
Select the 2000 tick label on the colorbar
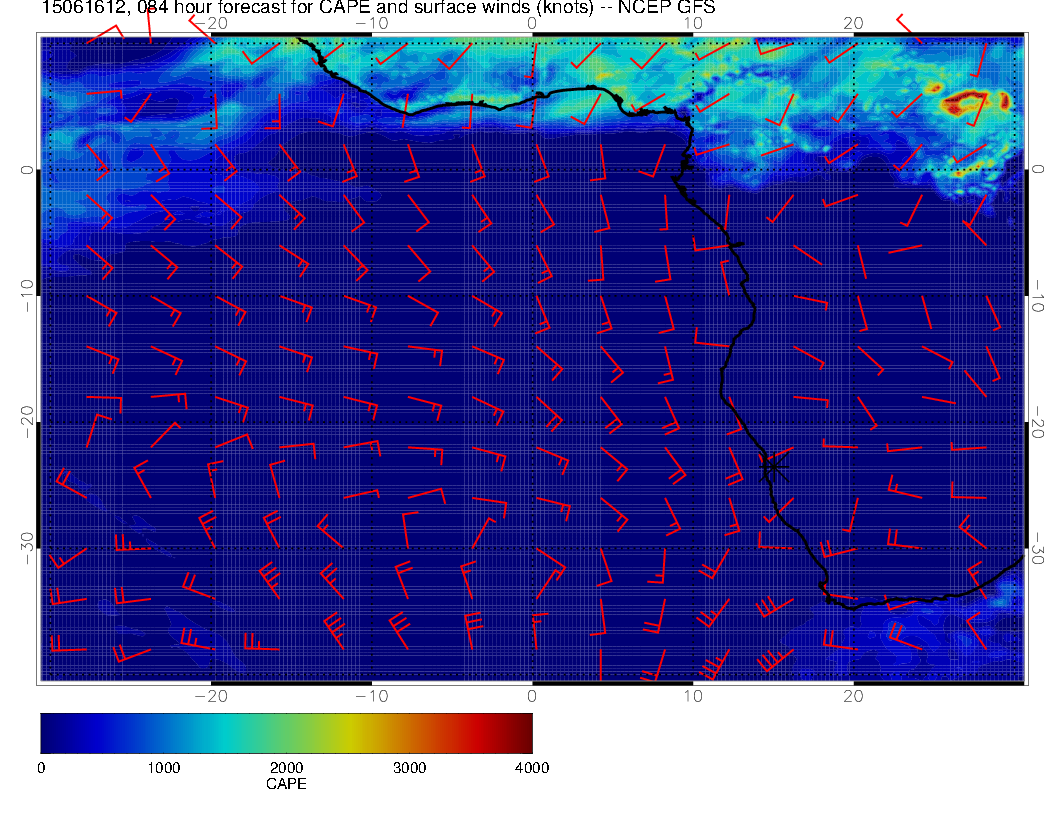click(x=286, y=768)
